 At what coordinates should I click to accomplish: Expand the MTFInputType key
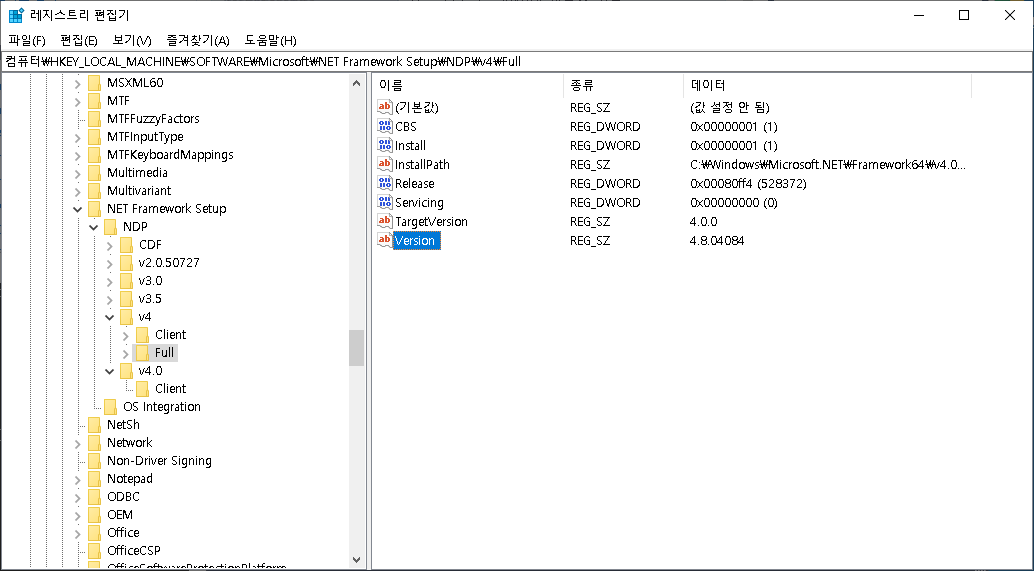(x=78, y=137)
